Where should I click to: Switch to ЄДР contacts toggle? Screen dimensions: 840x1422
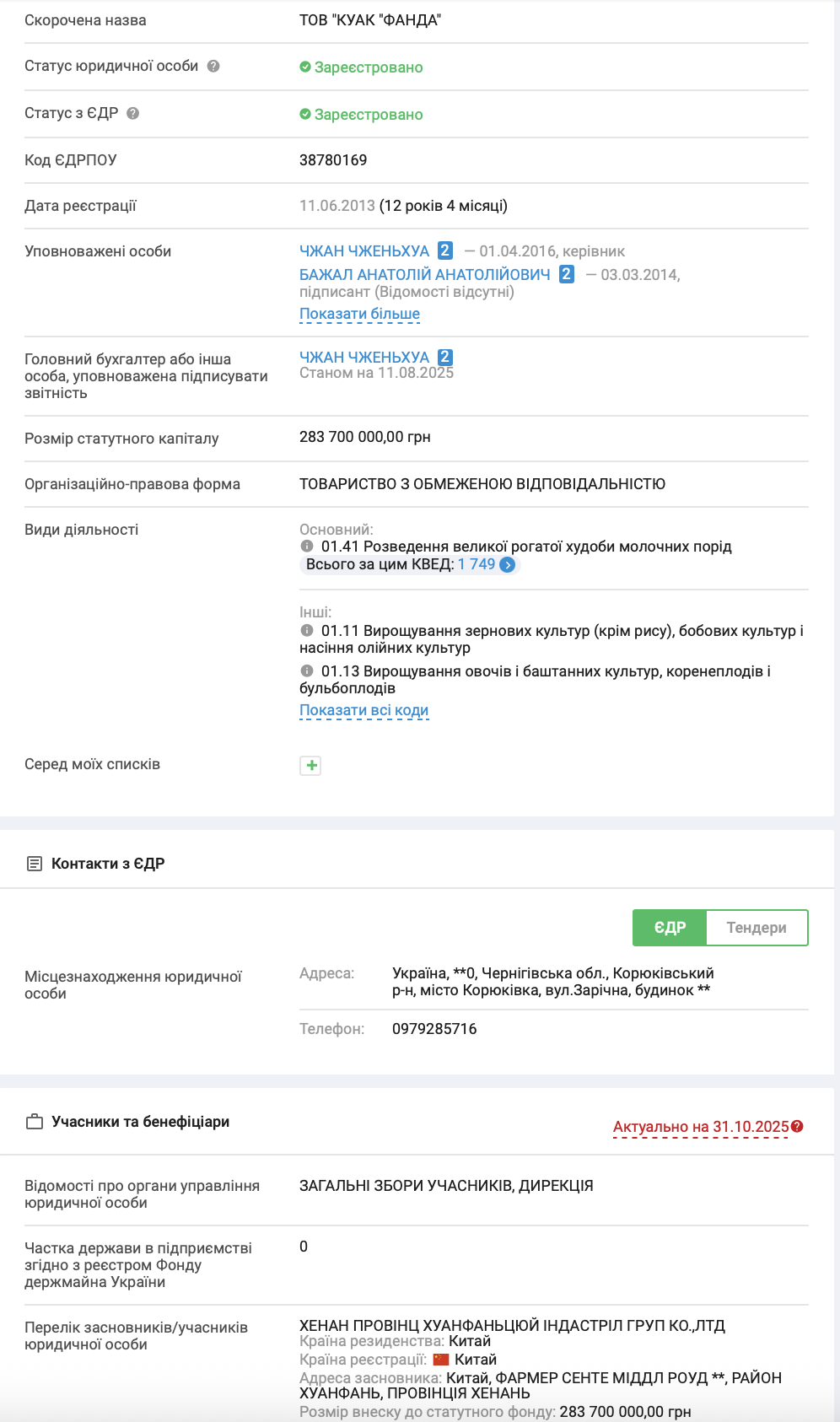[x=670, y=928]
